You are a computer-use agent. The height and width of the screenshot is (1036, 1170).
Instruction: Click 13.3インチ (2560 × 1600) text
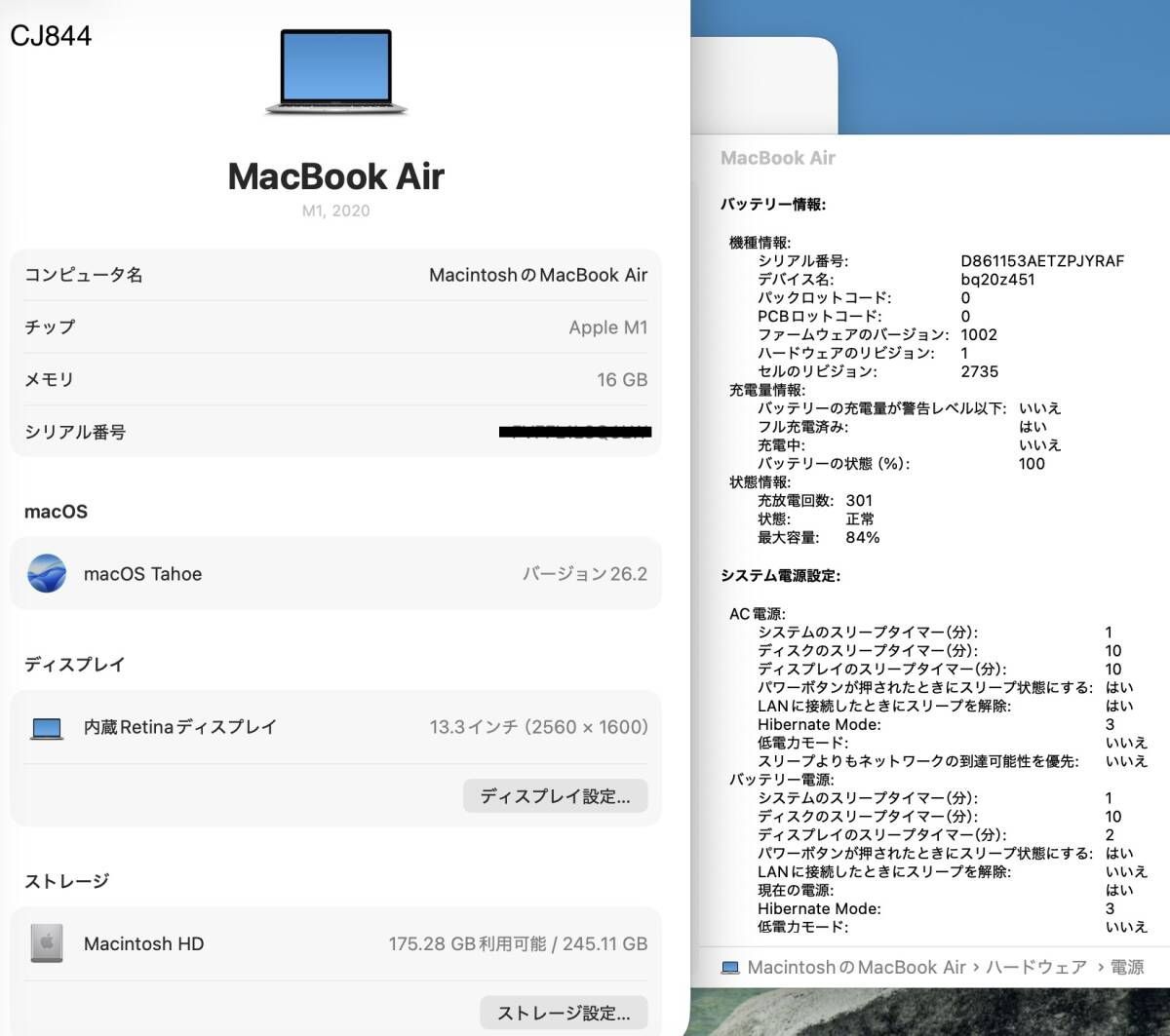[538, 727]
